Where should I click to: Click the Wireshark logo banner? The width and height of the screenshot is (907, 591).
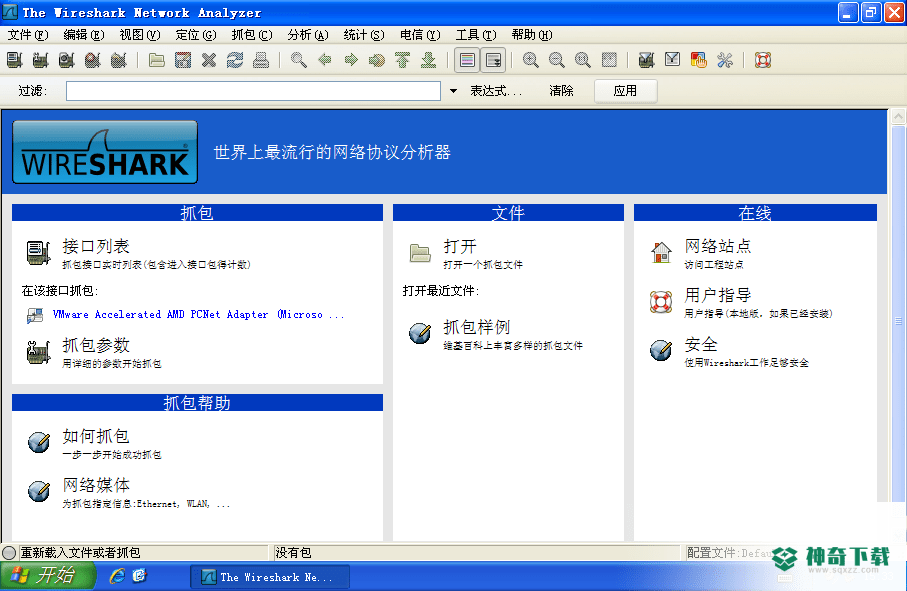[105, 152]
